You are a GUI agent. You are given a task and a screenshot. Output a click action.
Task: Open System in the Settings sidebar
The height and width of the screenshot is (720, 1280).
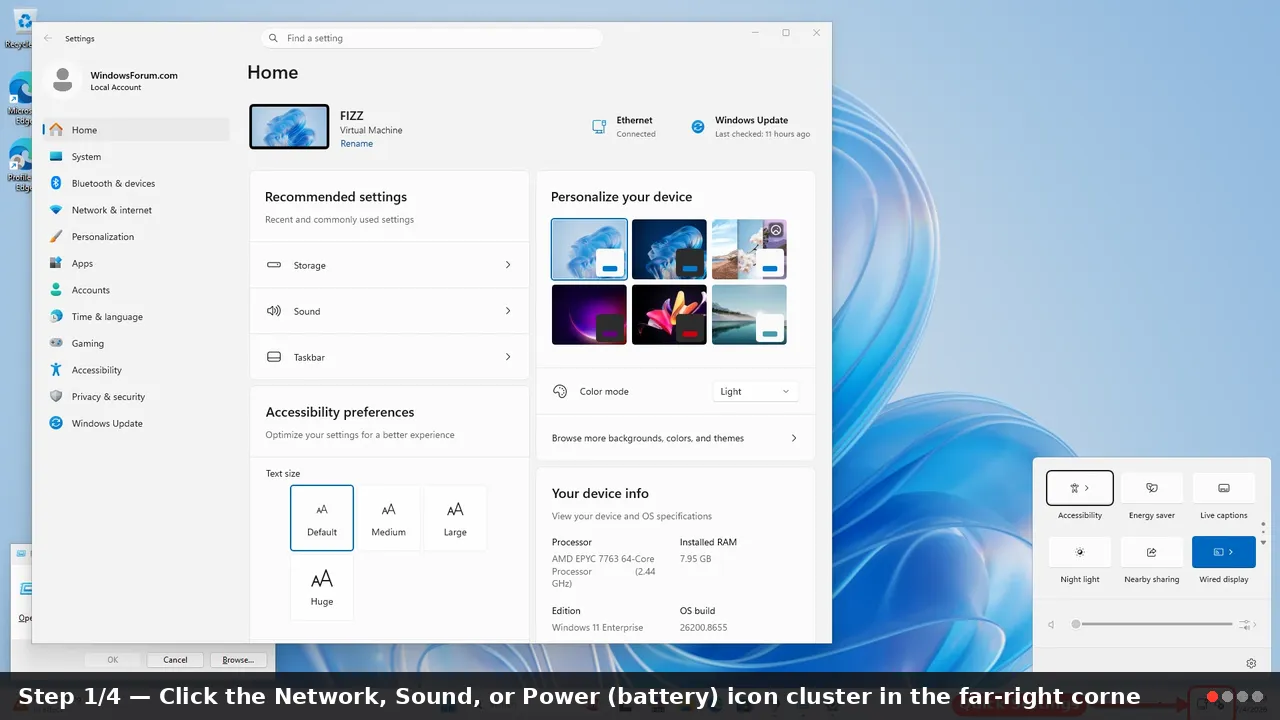[137, 157]
